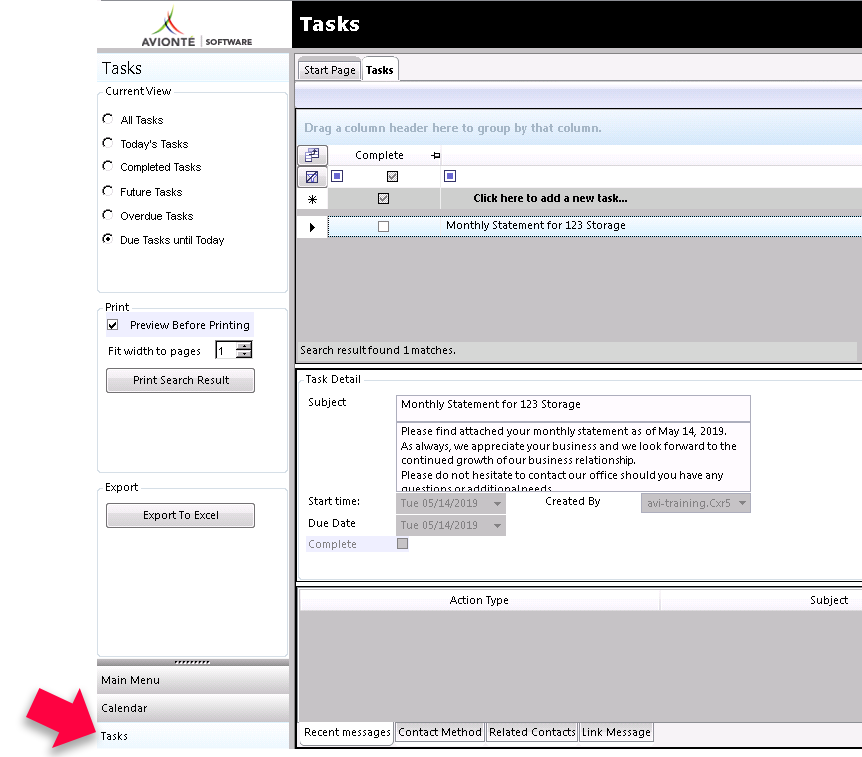Click the Fit width to pages stepper

pos(244,350)
